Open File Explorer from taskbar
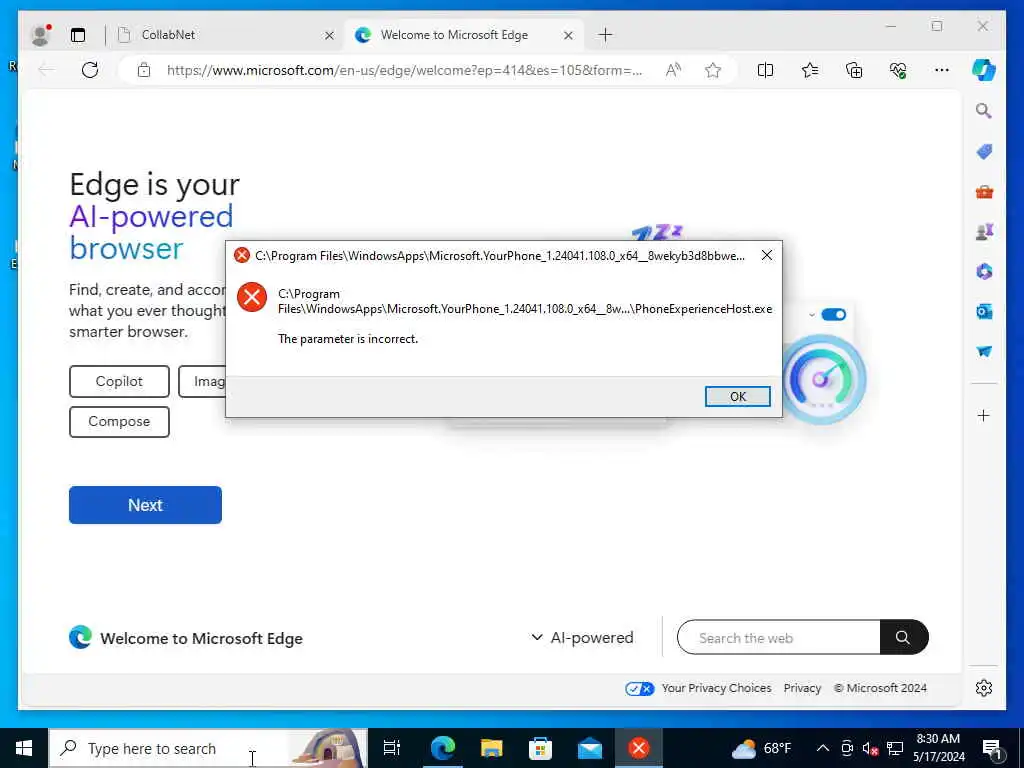The height and width of the screenshot is (768, 1024). [491, 748]
